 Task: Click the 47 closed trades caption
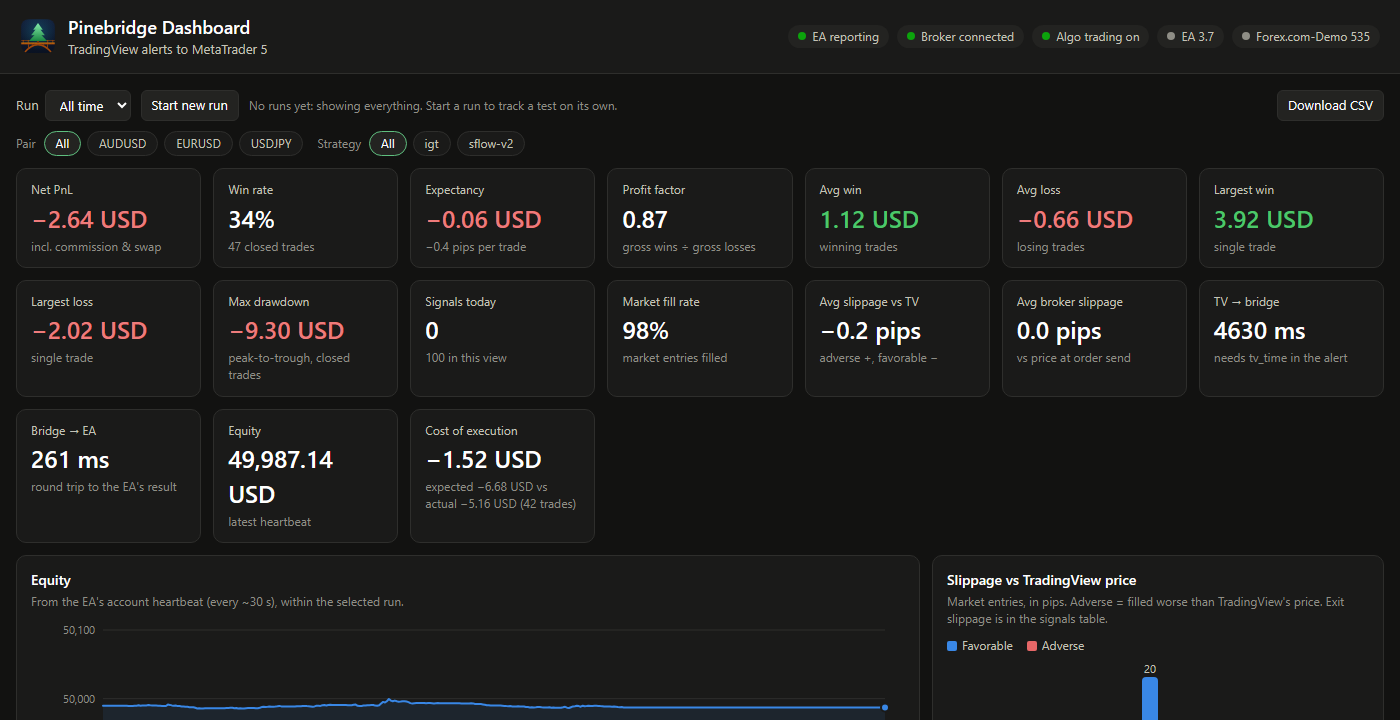tap(271, 247)
